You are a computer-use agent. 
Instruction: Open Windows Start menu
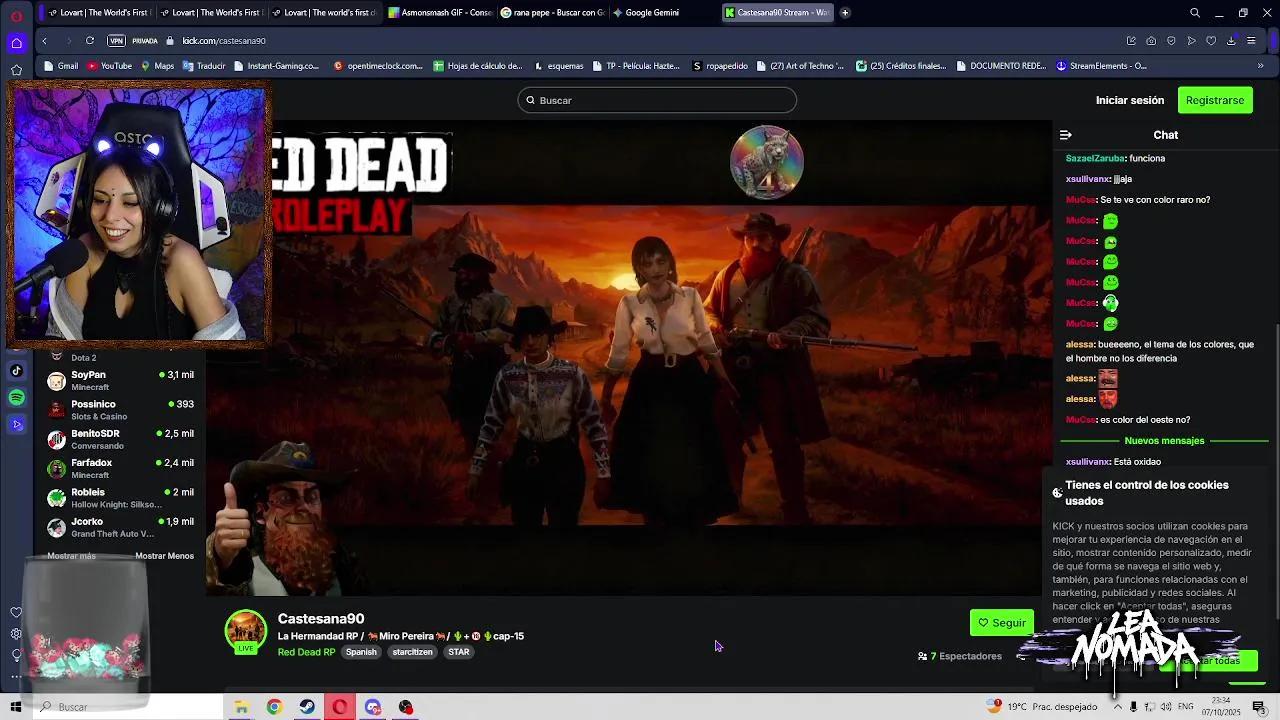(16, 707)
